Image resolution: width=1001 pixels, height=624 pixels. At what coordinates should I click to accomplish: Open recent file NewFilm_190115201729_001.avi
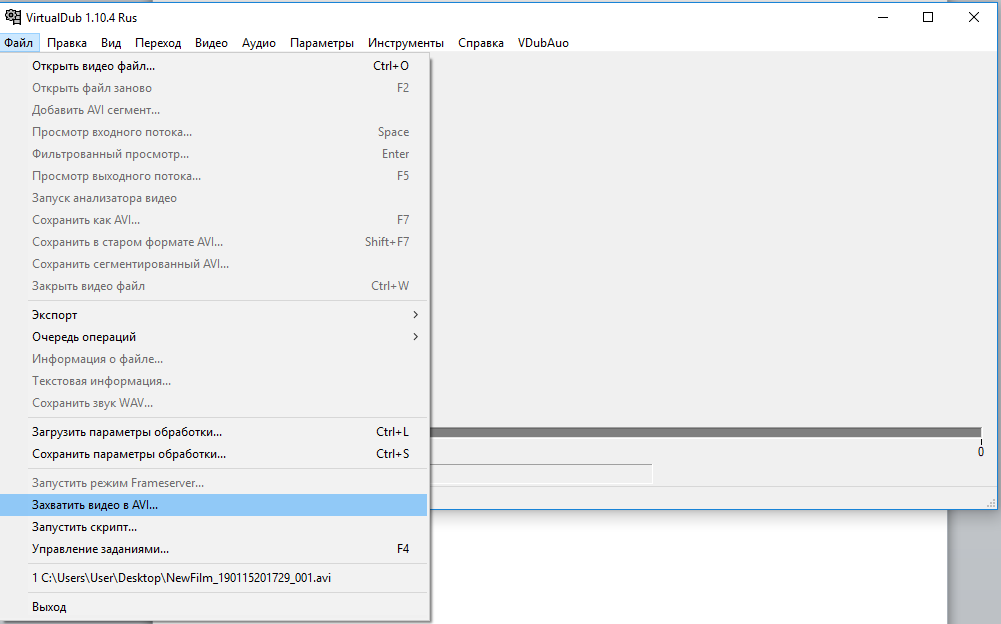[214, 578]
